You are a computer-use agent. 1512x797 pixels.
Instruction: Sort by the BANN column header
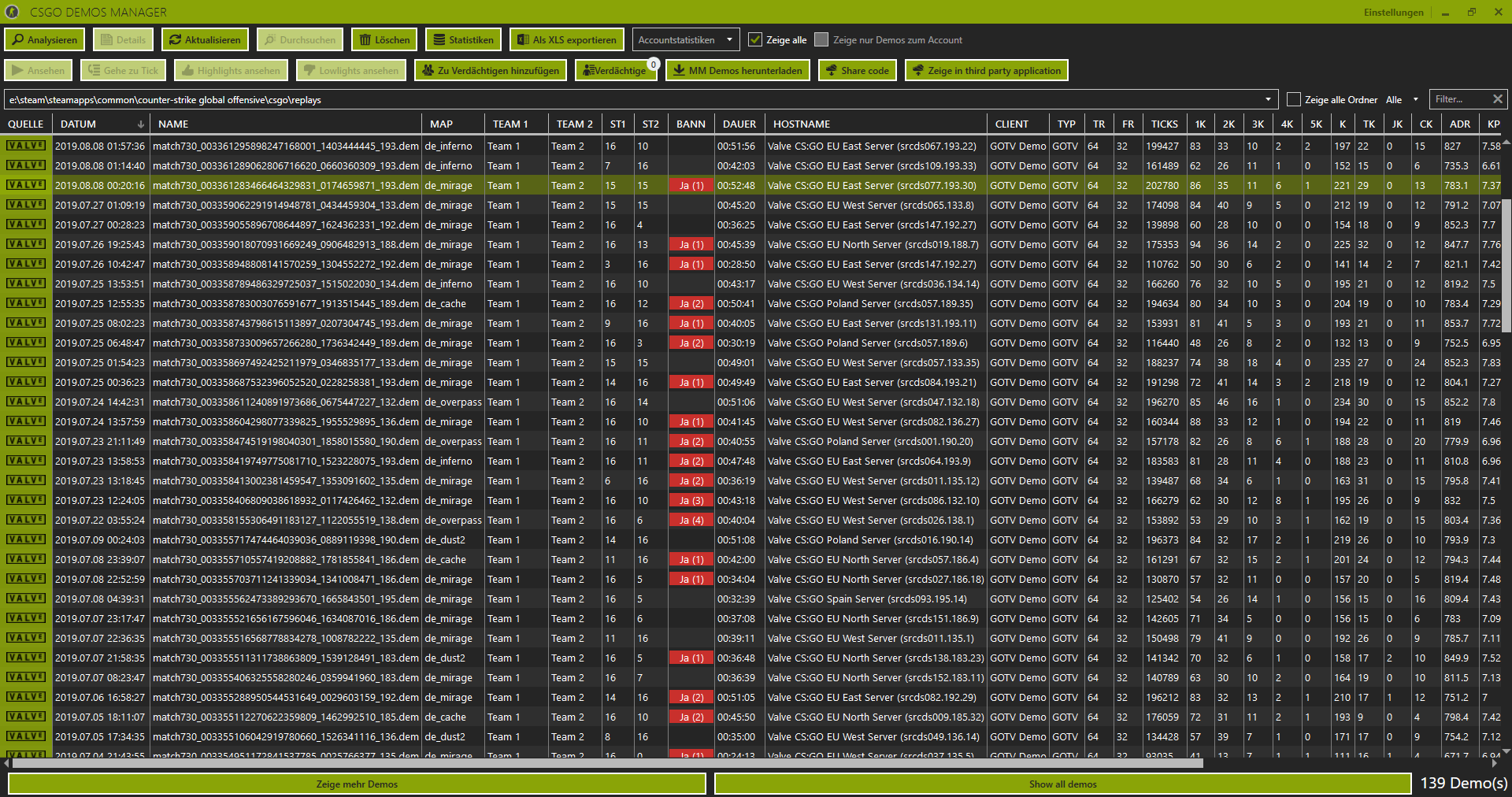[691, 124]
